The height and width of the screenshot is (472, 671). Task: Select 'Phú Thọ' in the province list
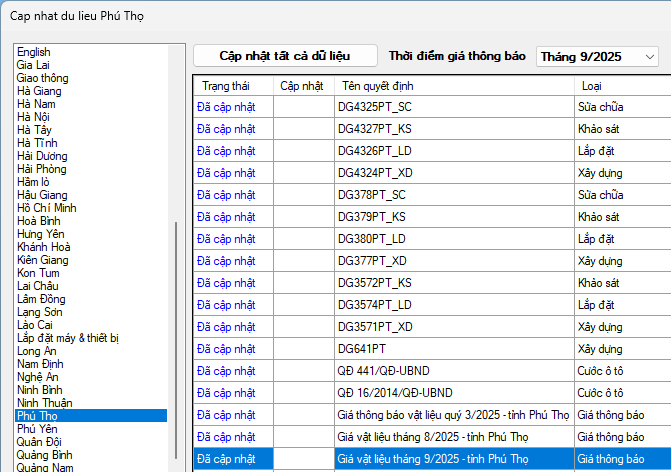(39, 415)
